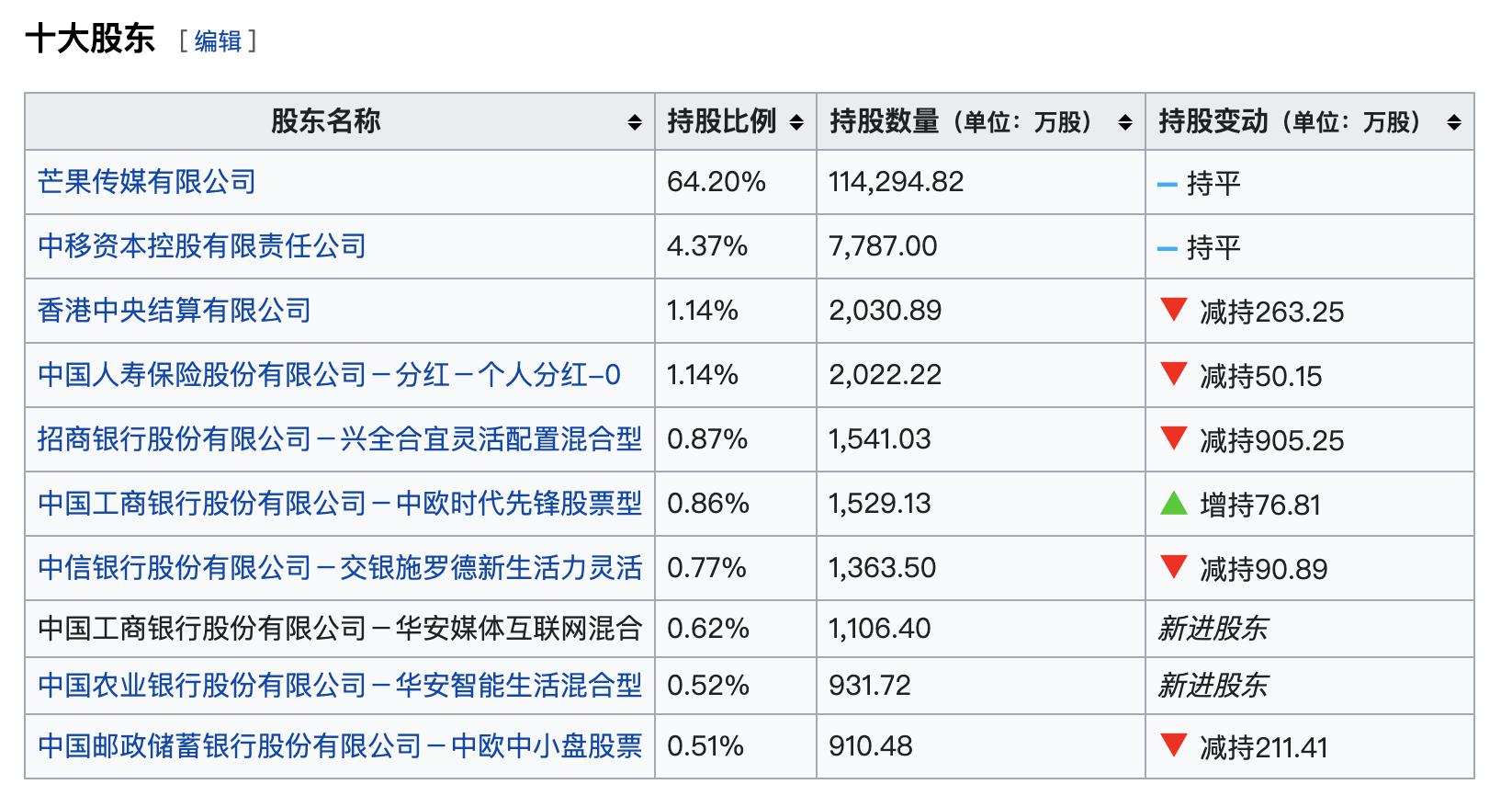Click green up arrow beside 增持76.81

pyautogui.click(x=1173, y=503)
